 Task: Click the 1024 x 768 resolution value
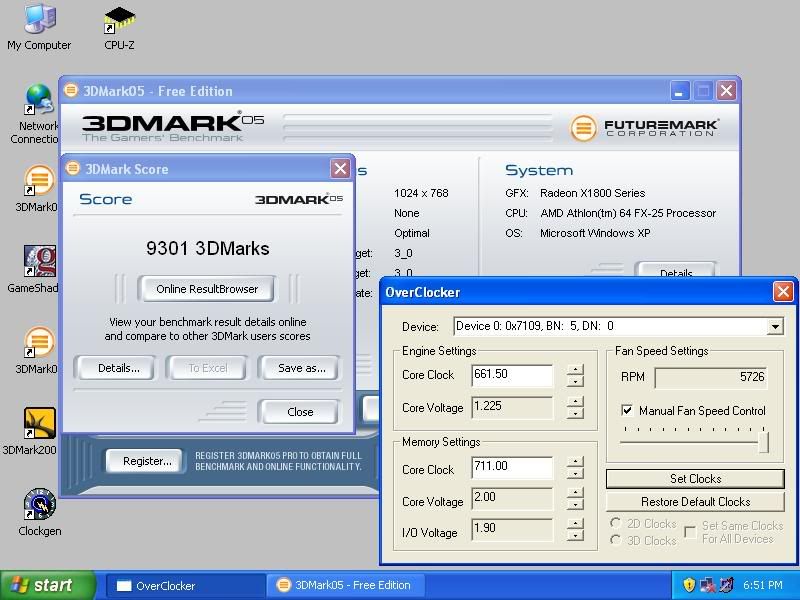[421, 193]
